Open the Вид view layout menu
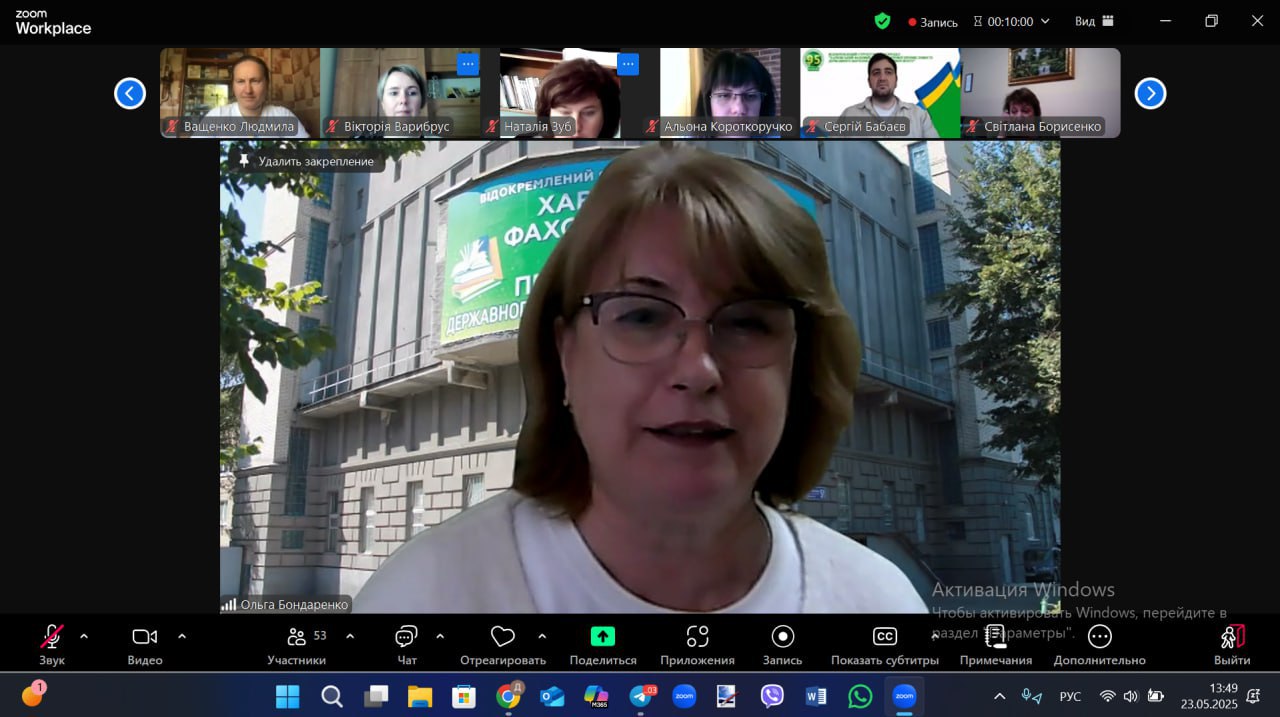Viewport: 1280px width, 717px height. tap(1094, 21)
